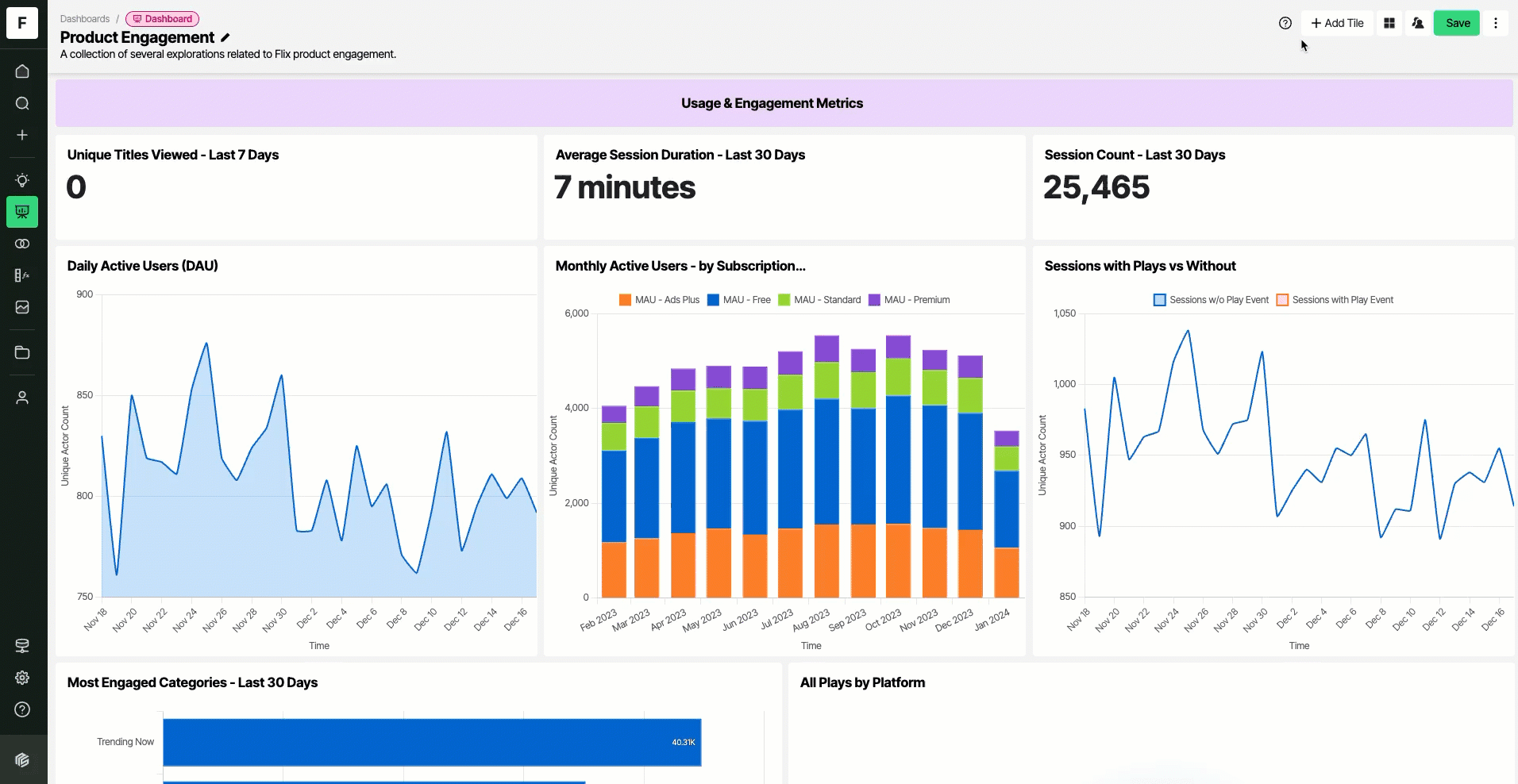
Task: Toggle MAU - Standard legend swatch
Action: [x=784, y=300]
